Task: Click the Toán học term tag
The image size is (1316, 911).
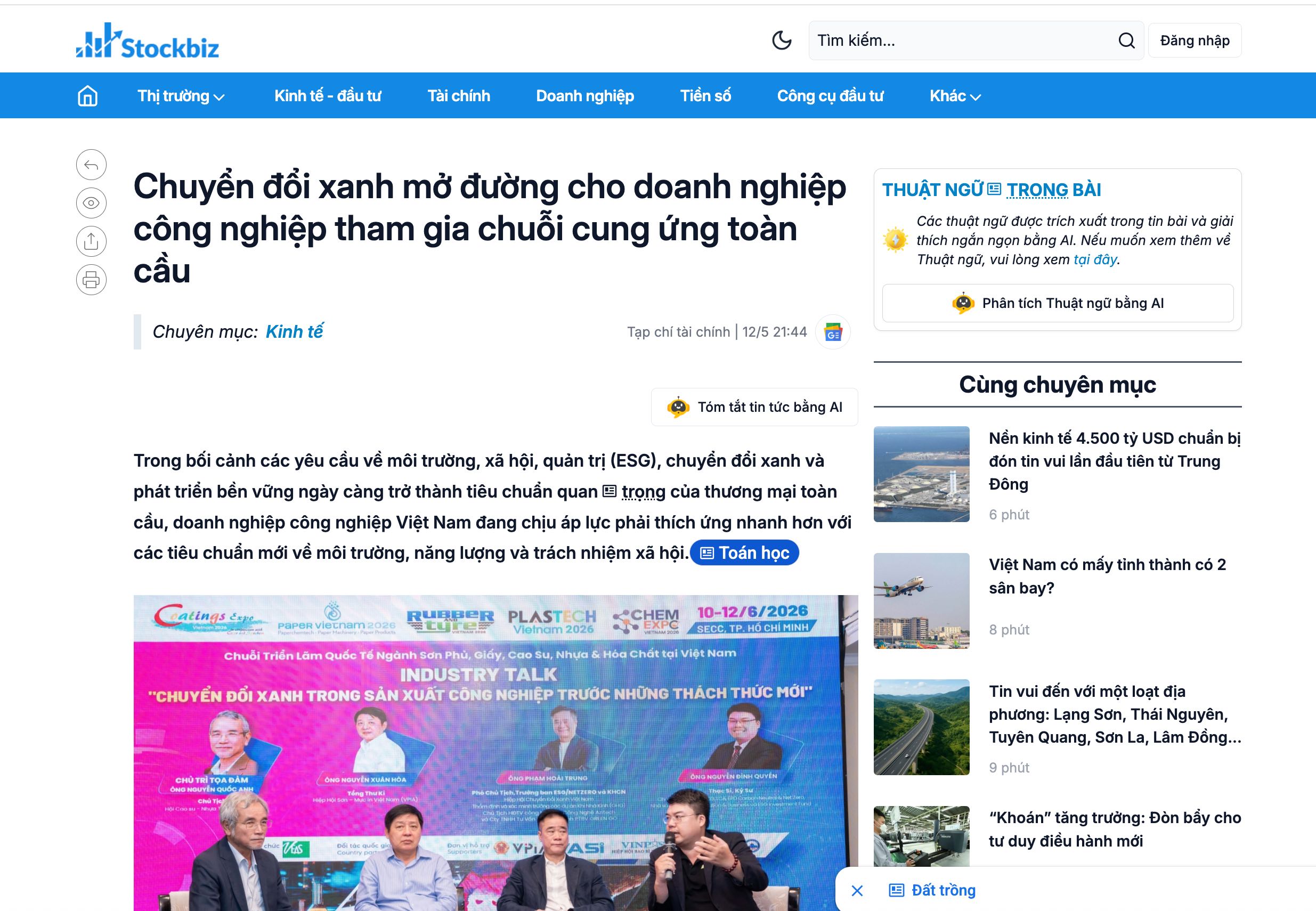Action: click(x=744, y=552)
